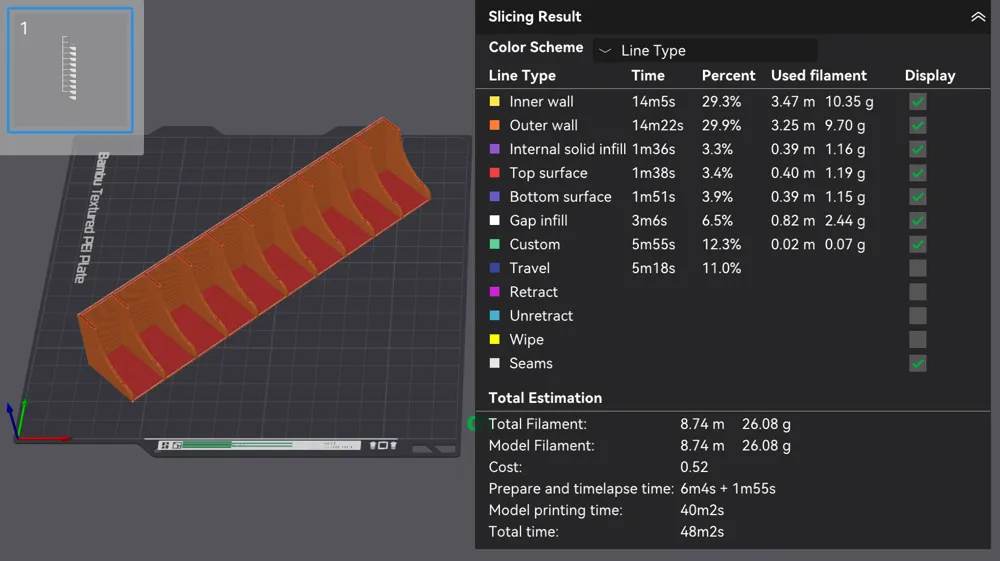Toggle Outer wall display checkbox
The width and height of the screenshot is (1000, 561).
pos(918,126)
